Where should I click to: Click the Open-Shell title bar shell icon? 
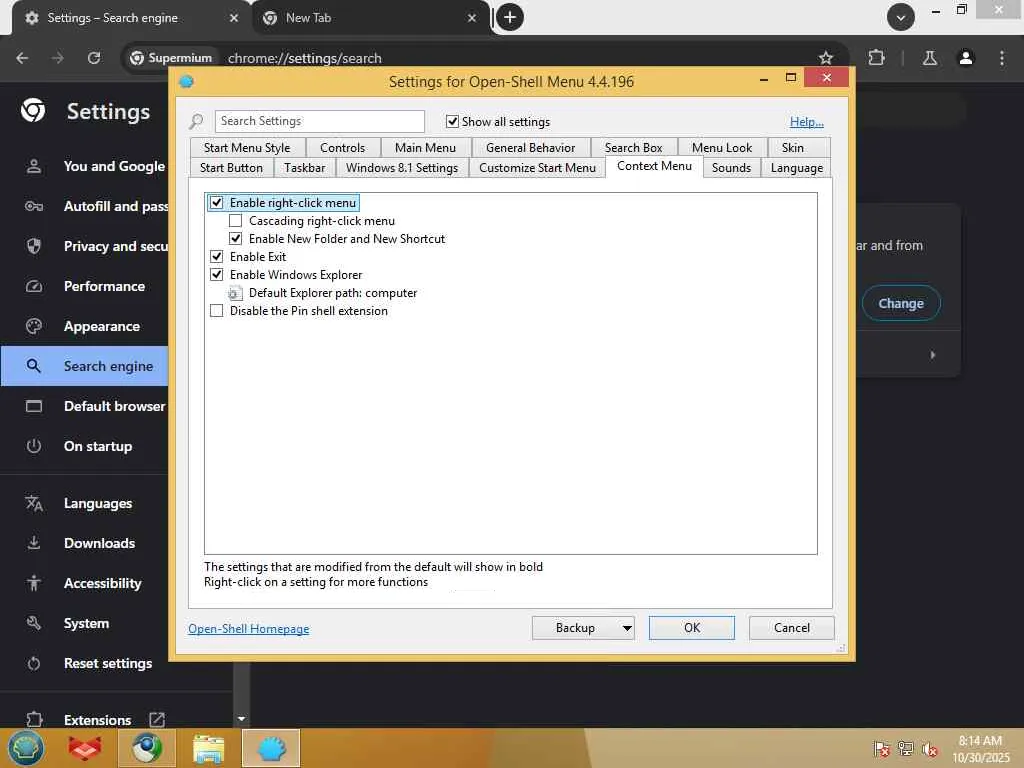click(187, 82)
